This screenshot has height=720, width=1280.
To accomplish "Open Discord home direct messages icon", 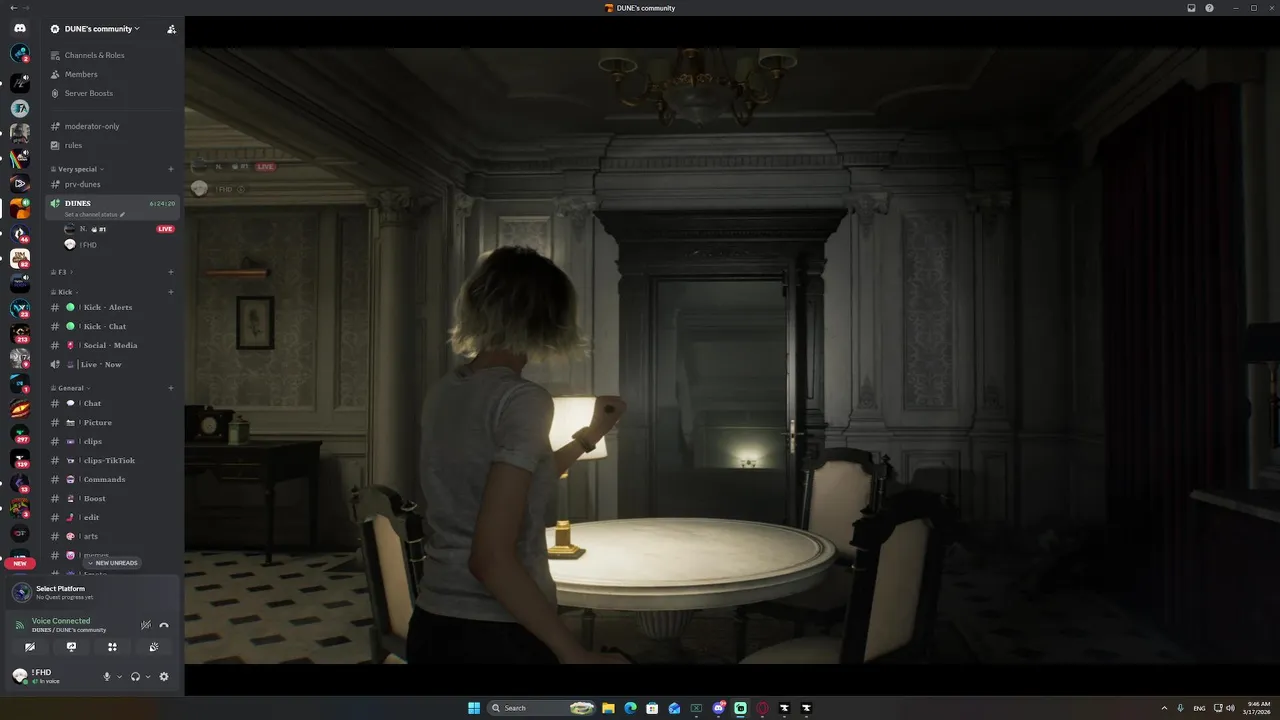I will [20, 28].
